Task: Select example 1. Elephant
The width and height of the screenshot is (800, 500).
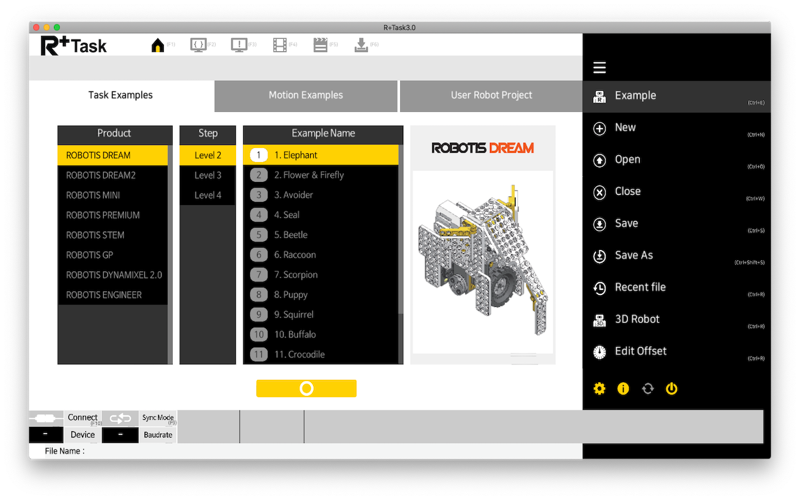Action: (x=321, y=155)
